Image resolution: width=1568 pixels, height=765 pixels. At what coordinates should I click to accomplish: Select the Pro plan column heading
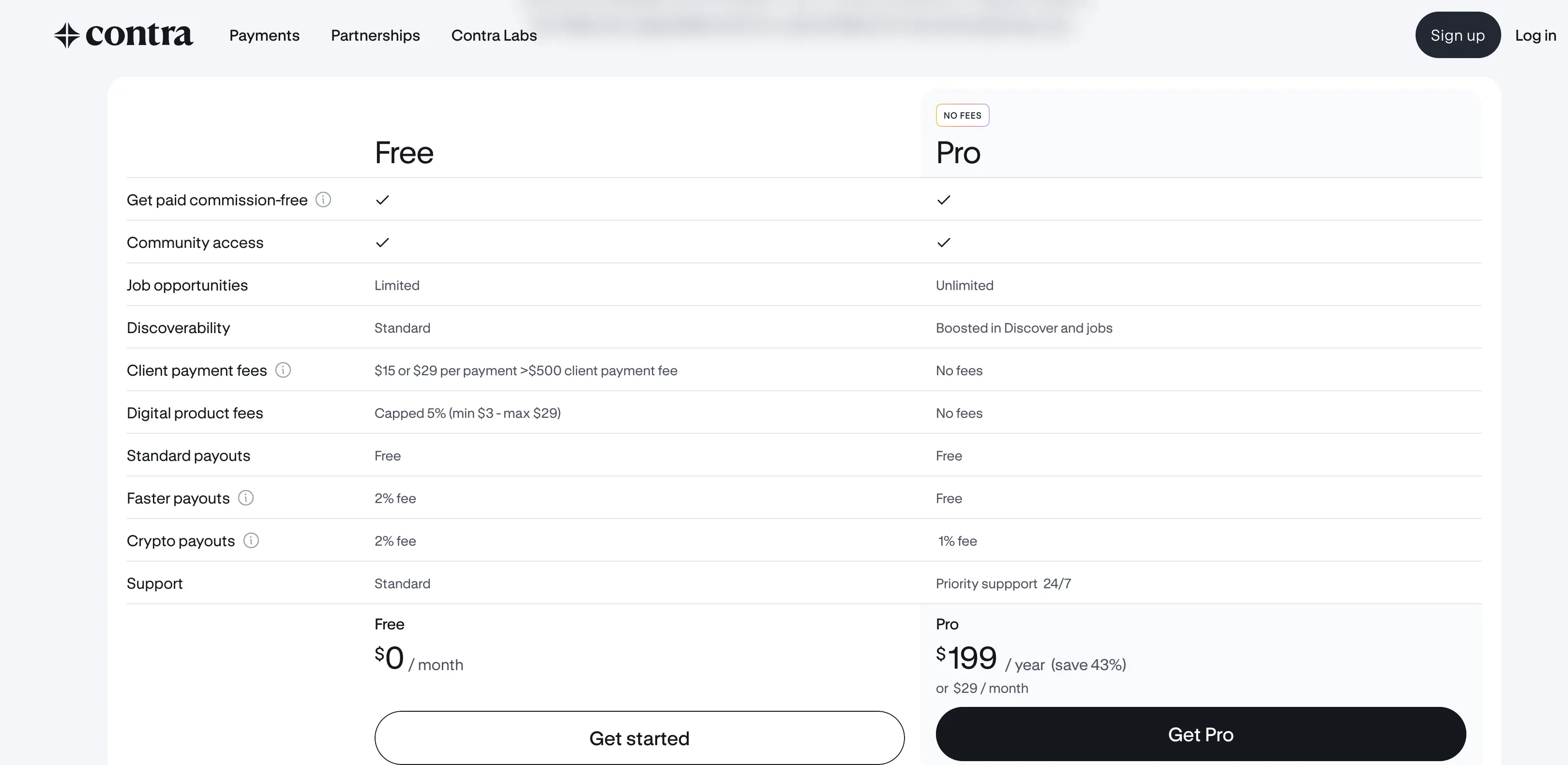[x=959, y=152]
